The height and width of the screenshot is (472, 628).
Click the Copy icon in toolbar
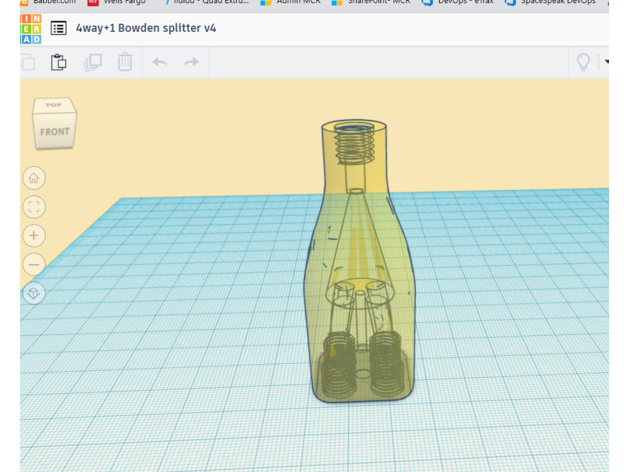pyautogui.click(x=27, y=62)
